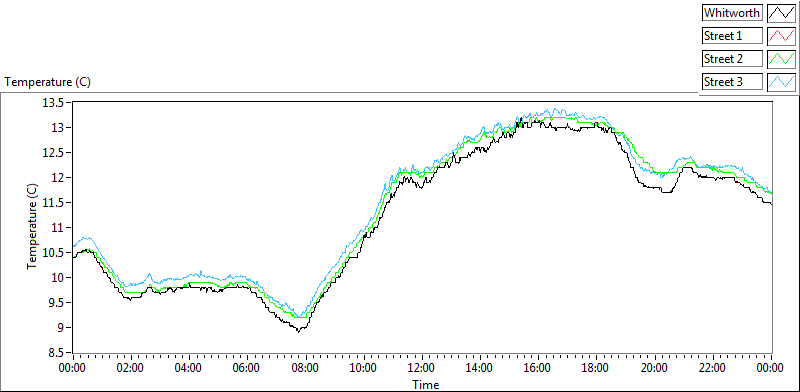
Task: Click the Temperature (C) graph caption
Action: (47, 82)
